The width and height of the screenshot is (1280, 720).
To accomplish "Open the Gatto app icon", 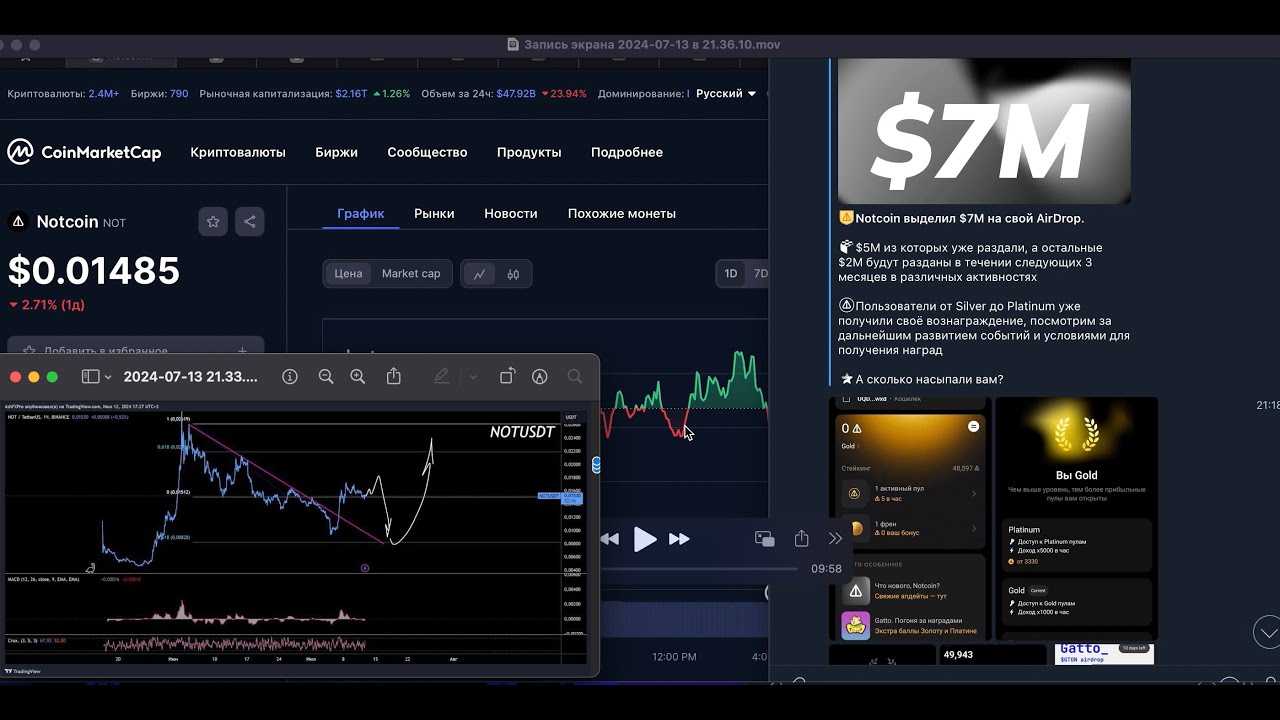I will [855, 626].
